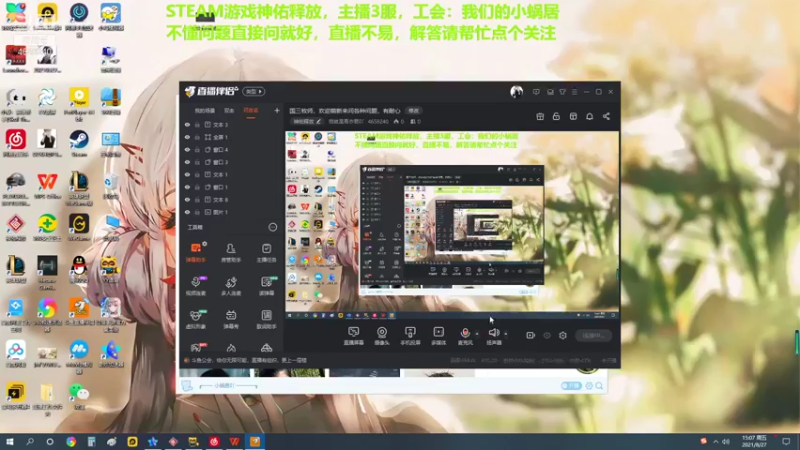Open the 读弹幕 tool
The height and width of the screenshot is (450, 800).
click(266, 286)
